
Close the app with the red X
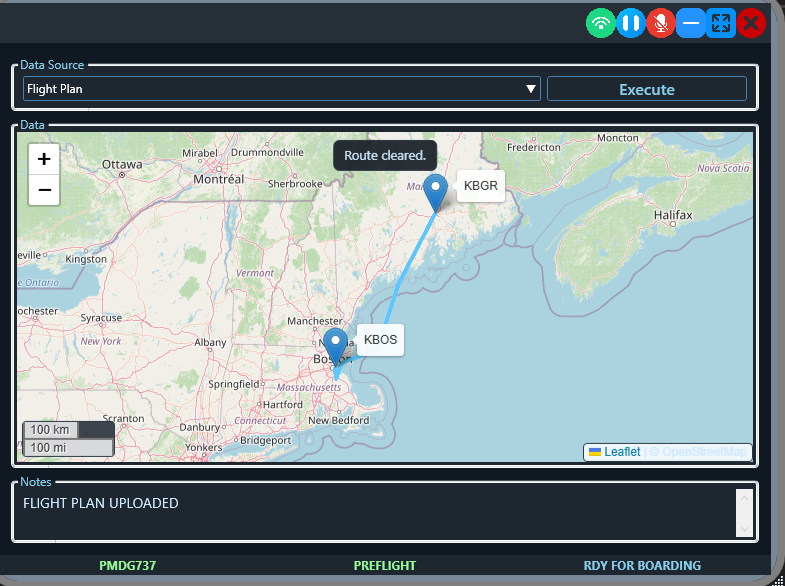pyautogui.click(x=751, y=23)
